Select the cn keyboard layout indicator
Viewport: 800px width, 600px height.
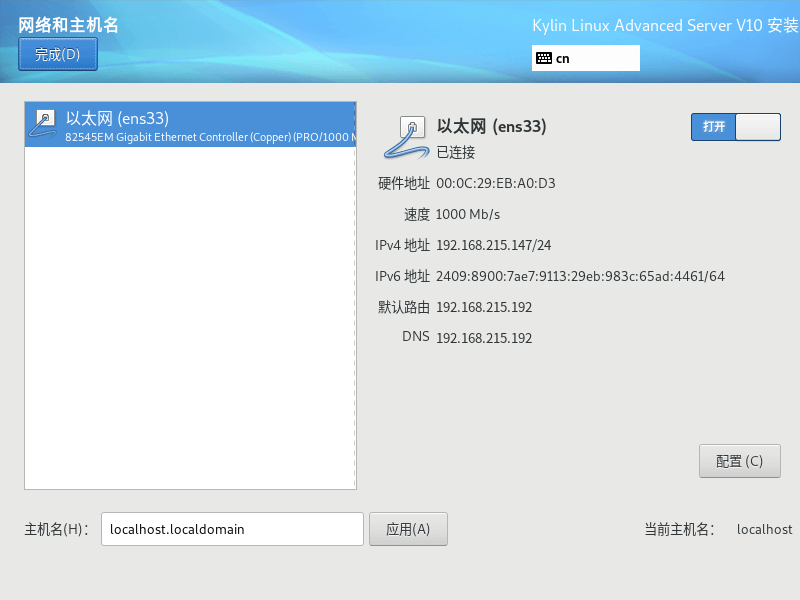585,58
